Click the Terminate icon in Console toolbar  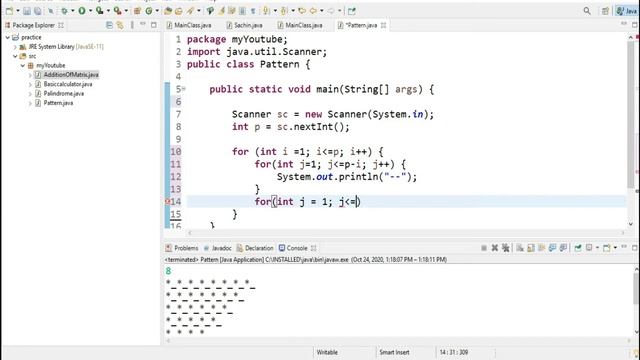coord(484,248)
